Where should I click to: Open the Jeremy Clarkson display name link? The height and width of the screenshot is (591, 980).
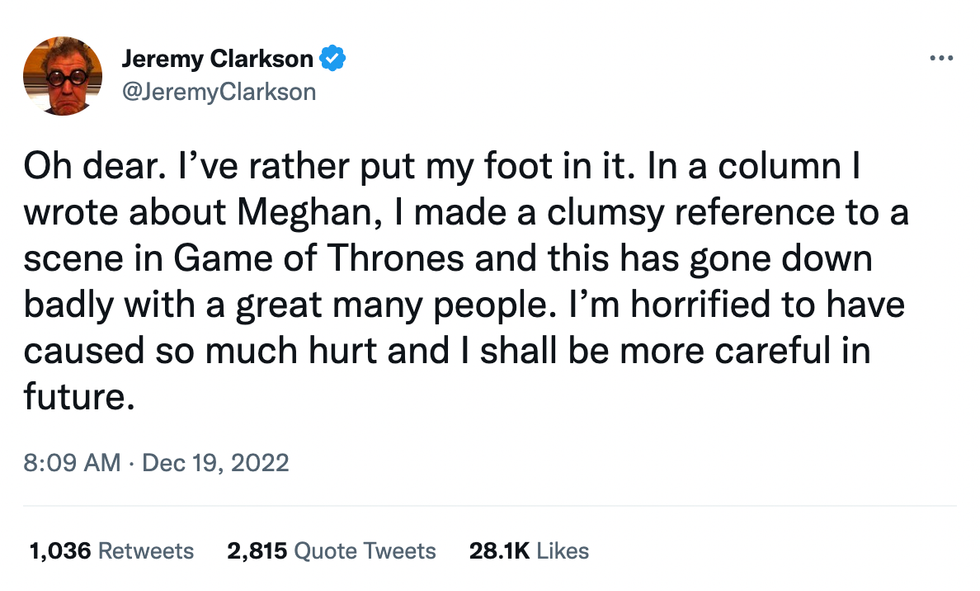pyautogui.click(x=217, y=59)
